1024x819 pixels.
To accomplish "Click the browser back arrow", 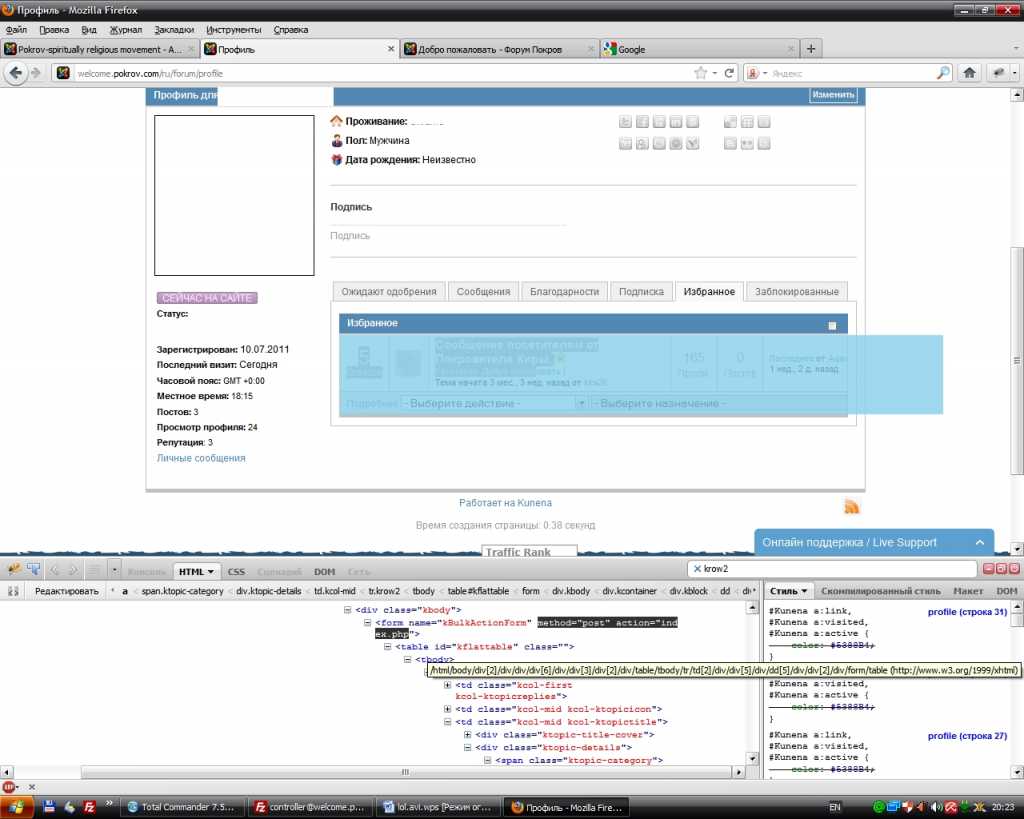I will [x=15, y=73].
